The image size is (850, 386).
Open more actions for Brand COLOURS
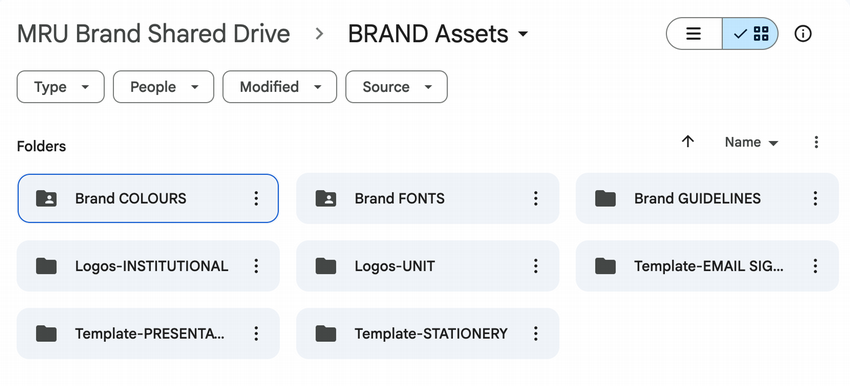(256, 198)
